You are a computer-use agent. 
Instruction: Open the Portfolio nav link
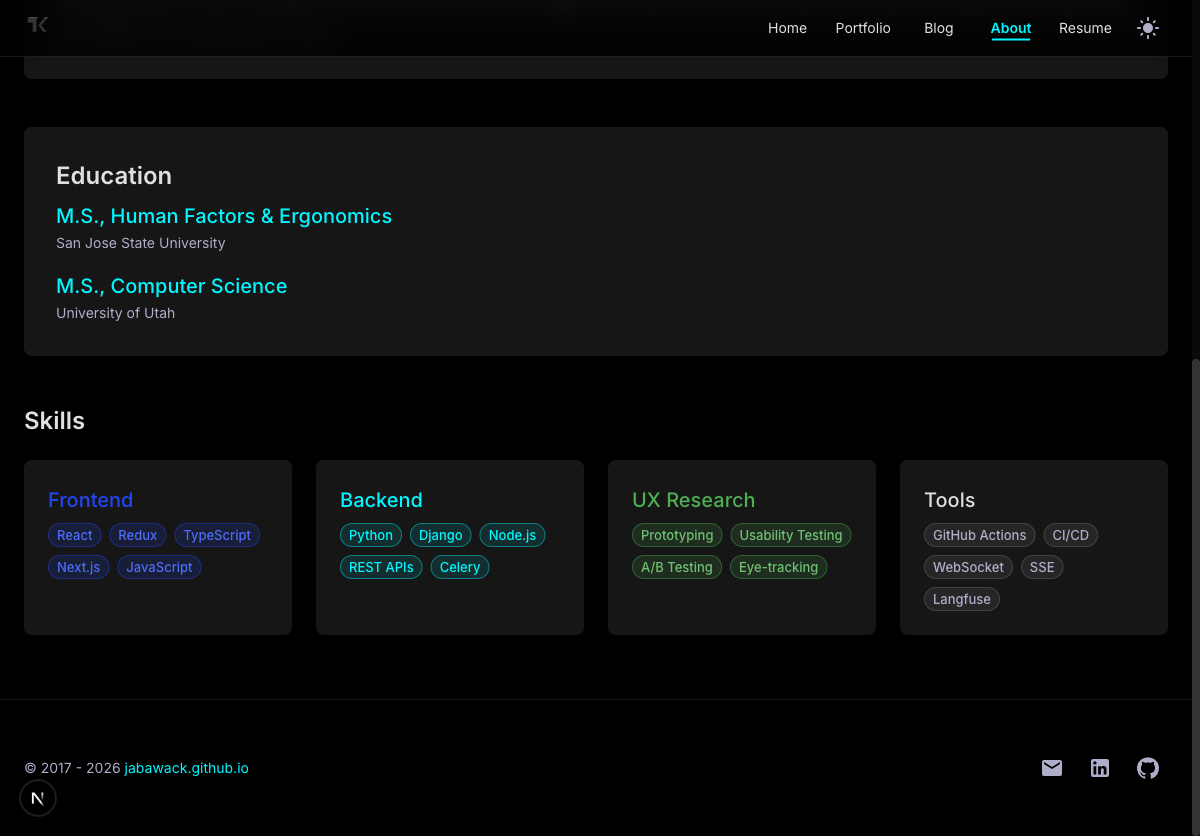tap(863, 28)
